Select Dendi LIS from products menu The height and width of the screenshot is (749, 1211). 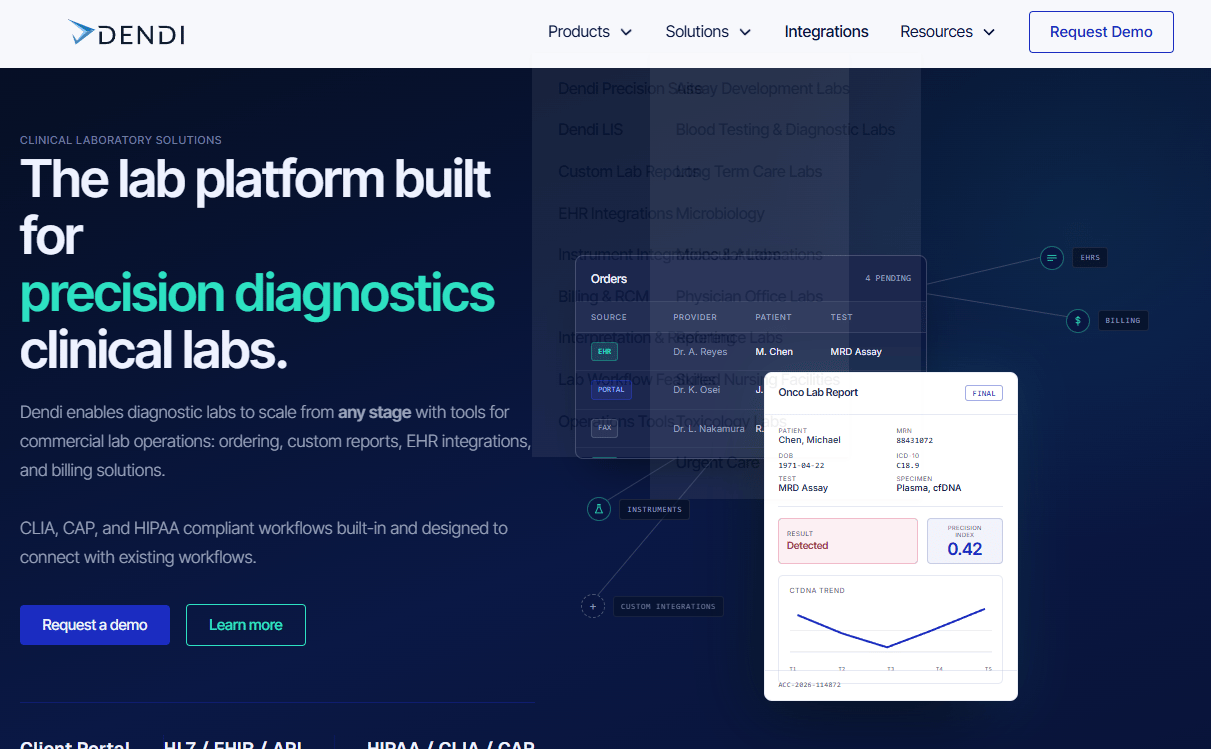tap(590, 130)
